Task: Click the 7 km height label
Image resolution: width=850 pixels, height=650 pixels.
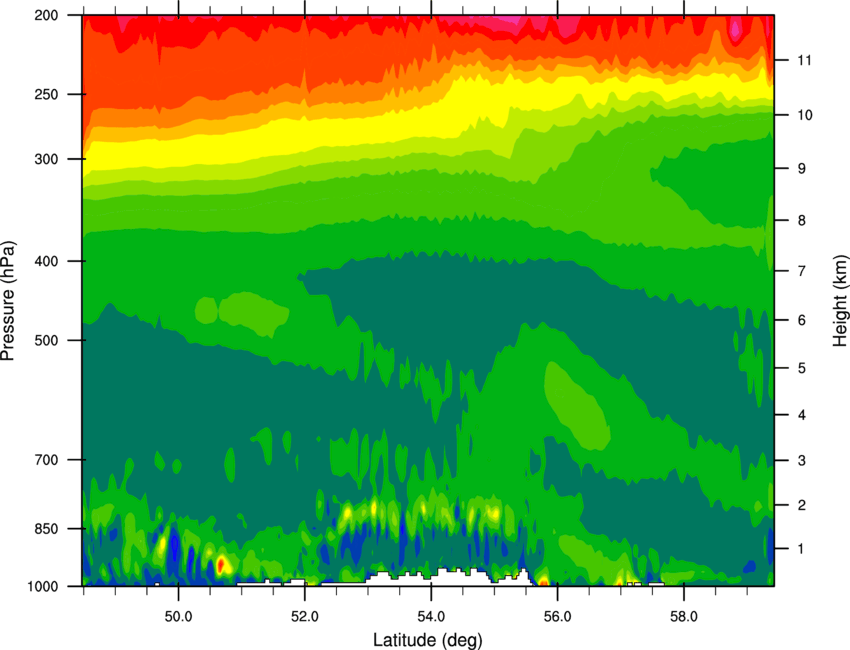Action: 802,271
